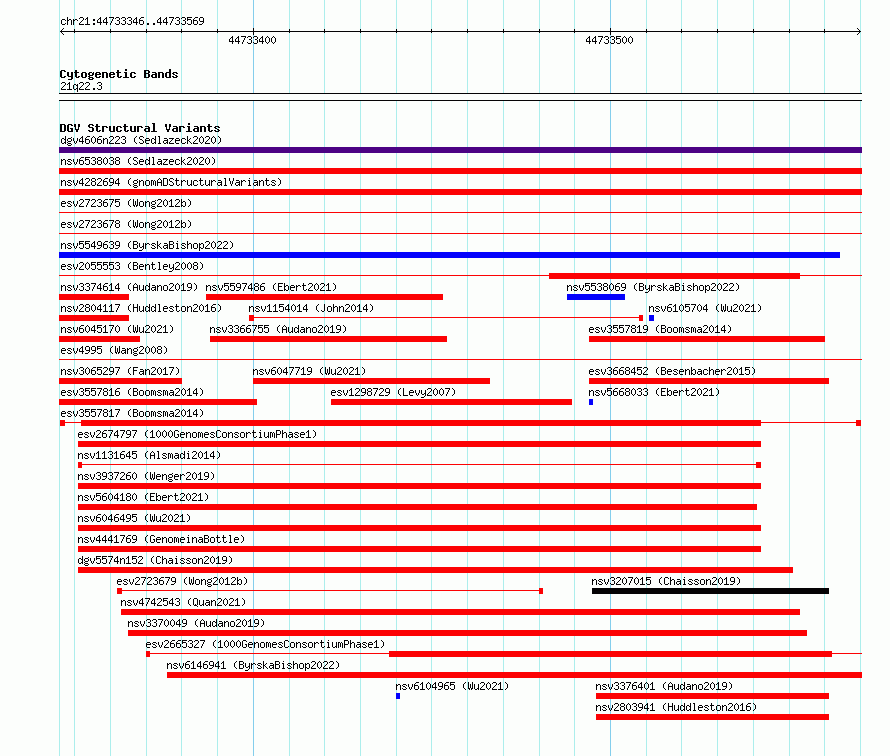Open nsv6045170 (Wu2021) variant
This screenshot has height=756, width=890.
pos(117,329)
